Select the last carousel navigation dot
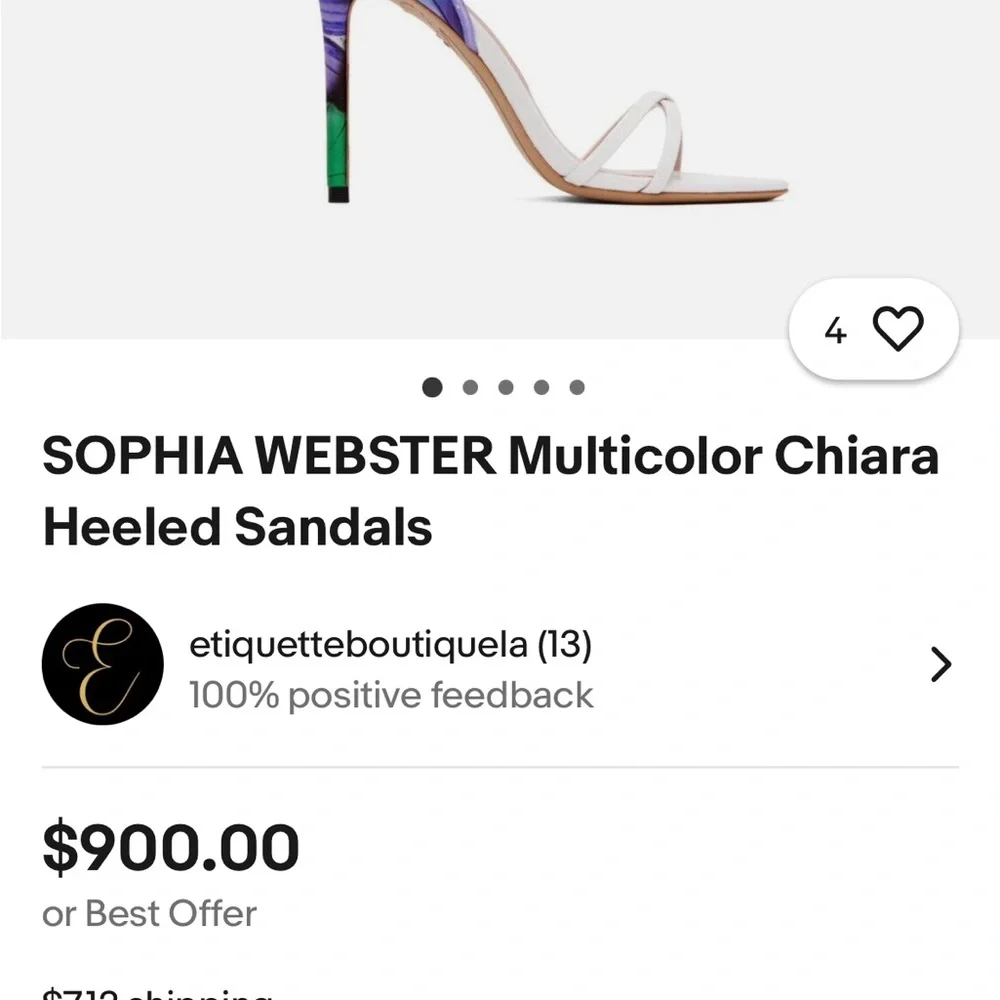Image resolution: width=1000 pixels, height=1000 pixels. [x=575, y=387]
